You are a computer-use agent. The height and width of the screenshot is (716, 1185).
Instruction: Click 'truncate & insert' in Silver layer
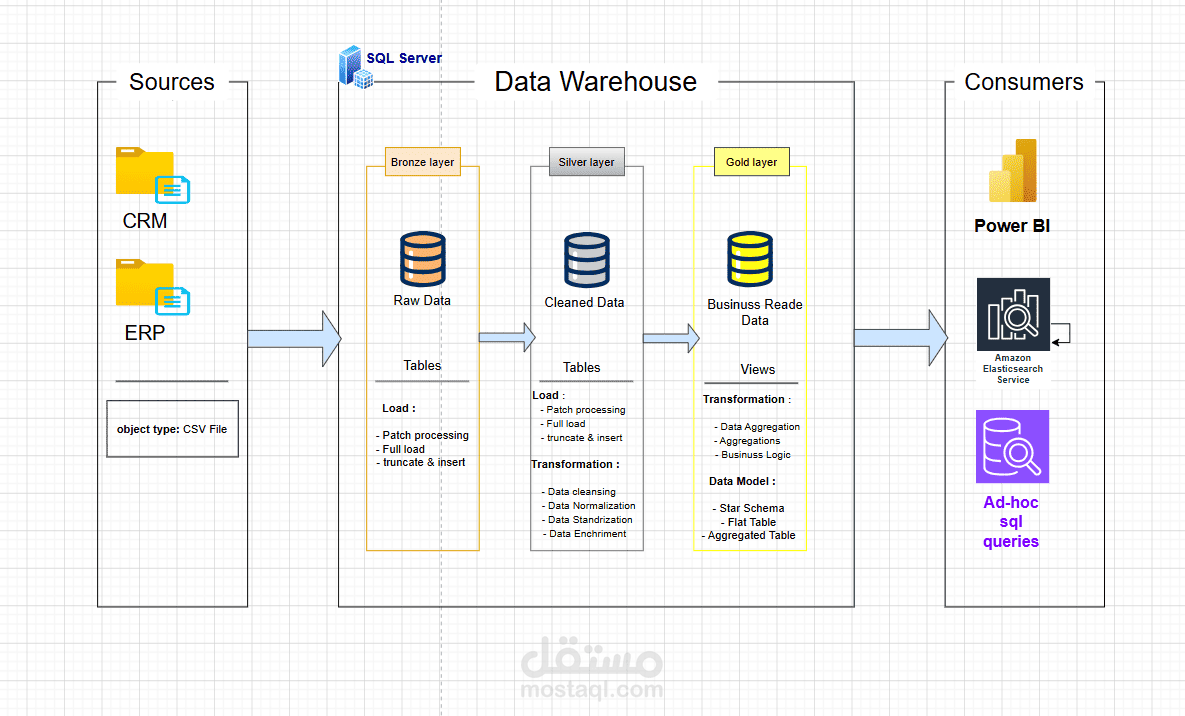(x=582, y=438)
